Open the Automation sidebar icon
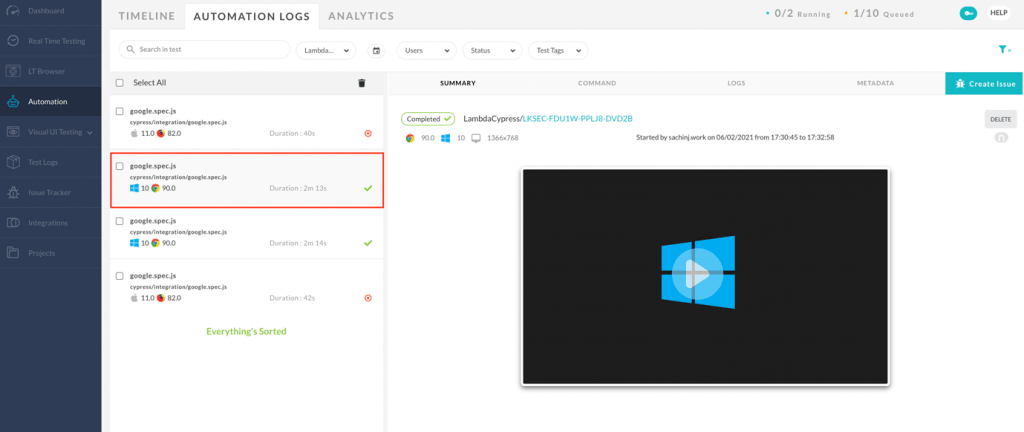1024x432 pixels. pyautogui.click(x=12, y=101)
